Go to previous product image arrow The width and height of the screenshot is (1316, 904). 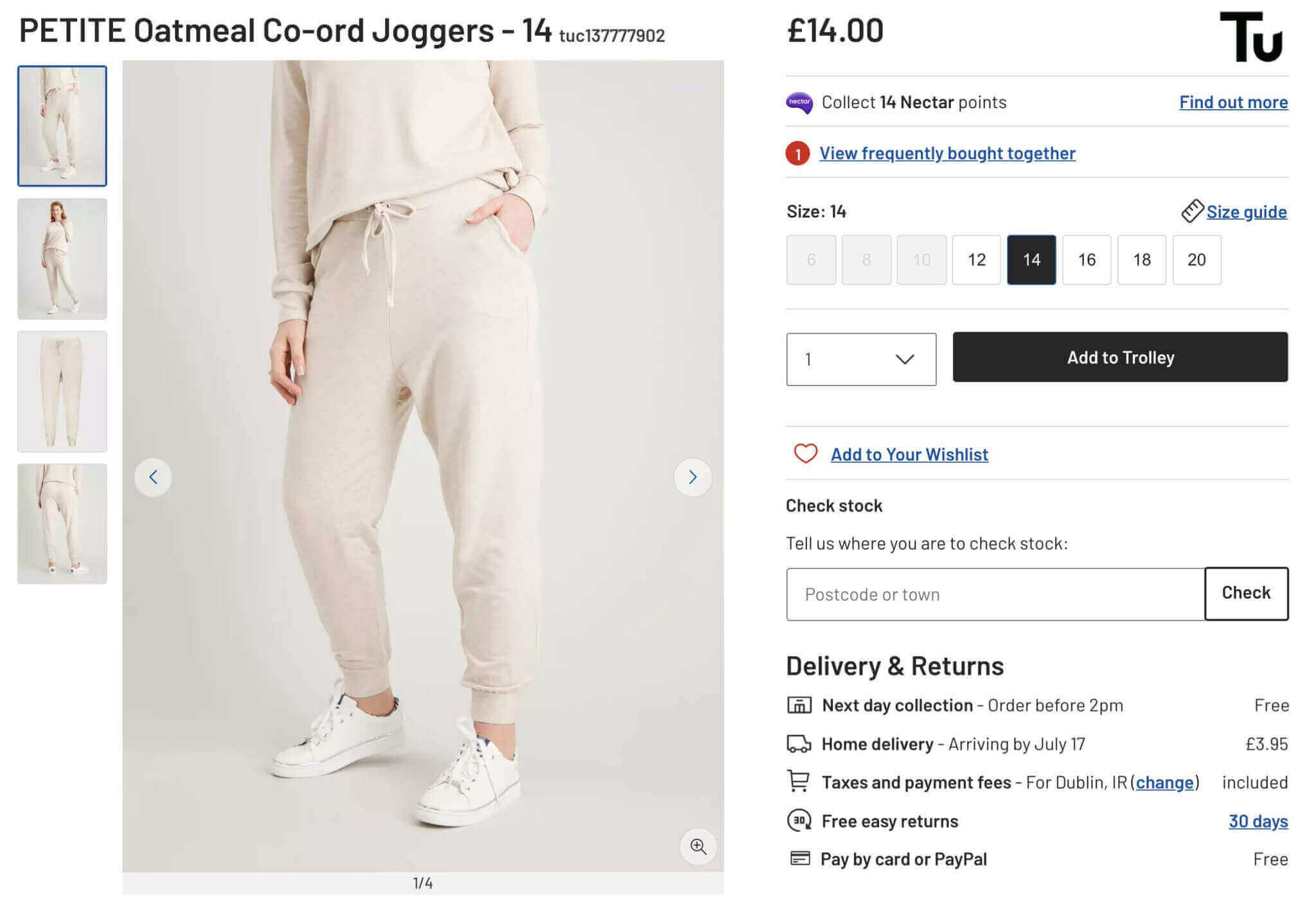tap(153, 477)
